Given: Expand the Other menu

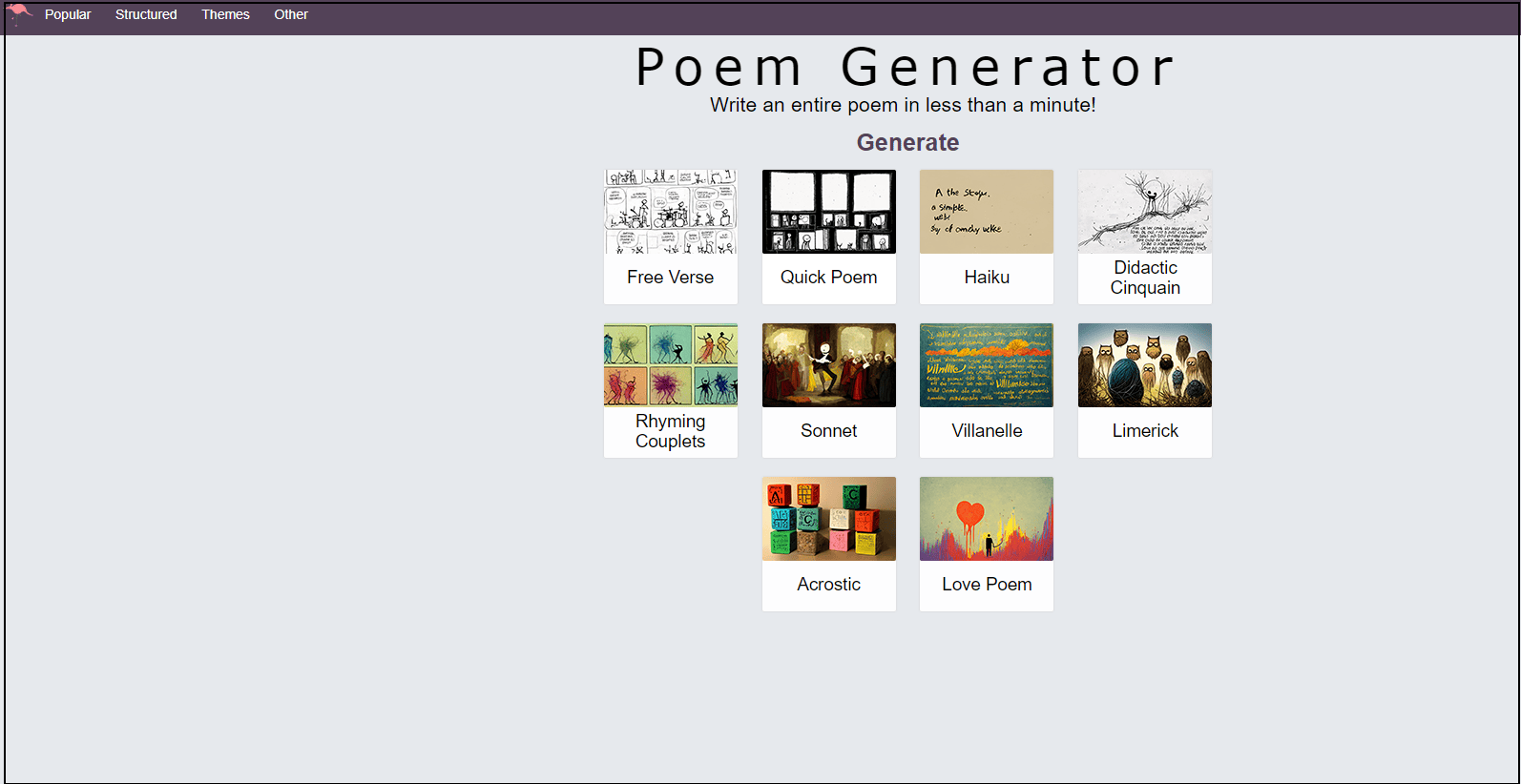Looking at the screenshot, I should (291, 14).
